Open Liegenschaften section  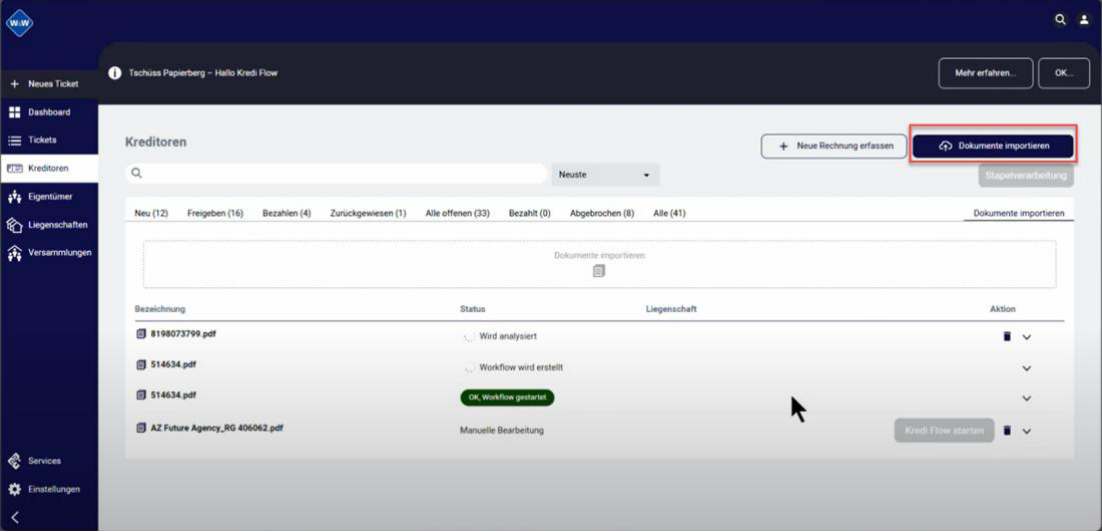pos(49,225)
